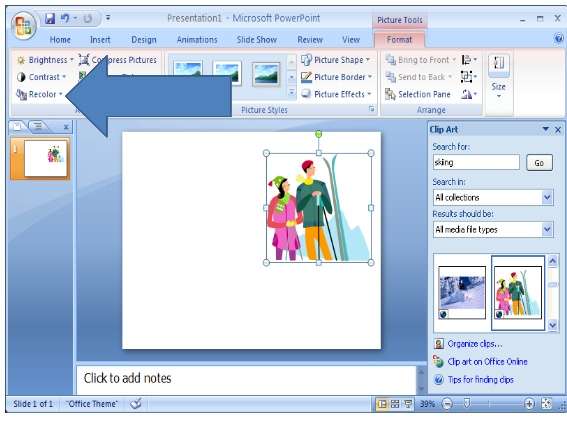Click the zoom slider handle
Screen dimensions: 567x421
pos(467,404)
